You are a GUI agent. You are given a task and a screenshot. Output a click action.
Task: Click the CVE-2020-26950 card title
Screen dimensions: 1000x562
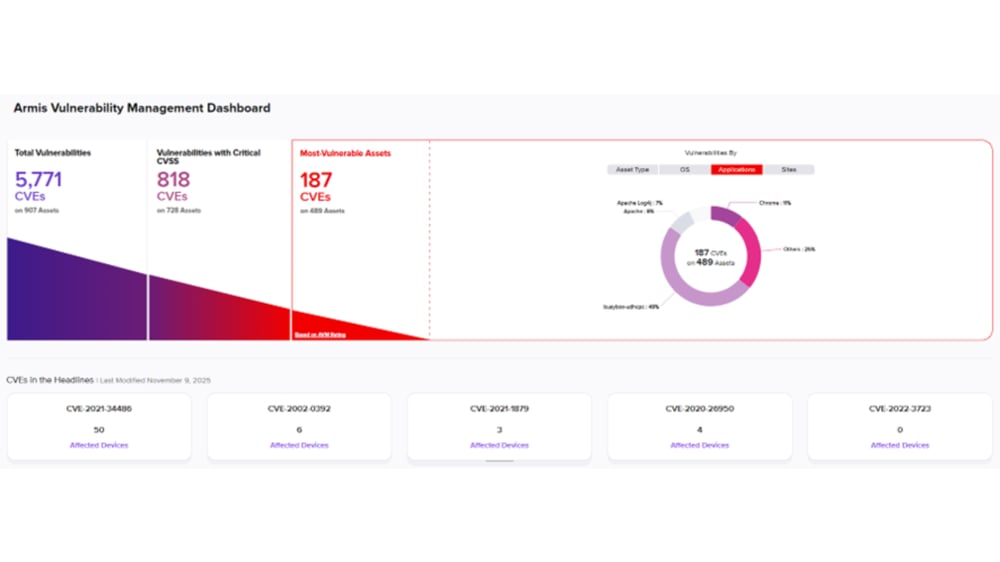coord(700,408)
